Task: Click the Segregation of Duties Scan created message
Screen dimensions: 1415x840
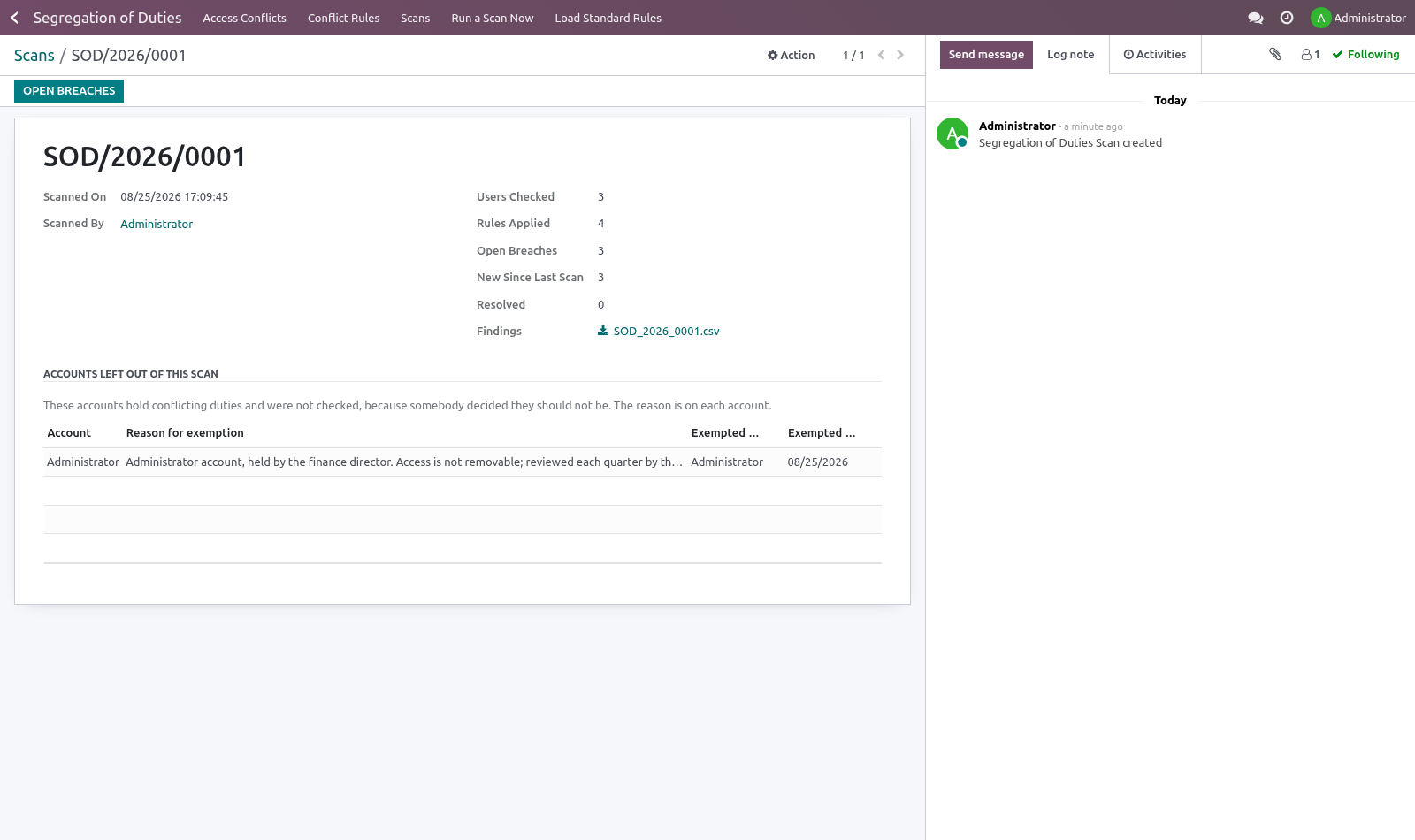Action: [x=1070, y=142]
